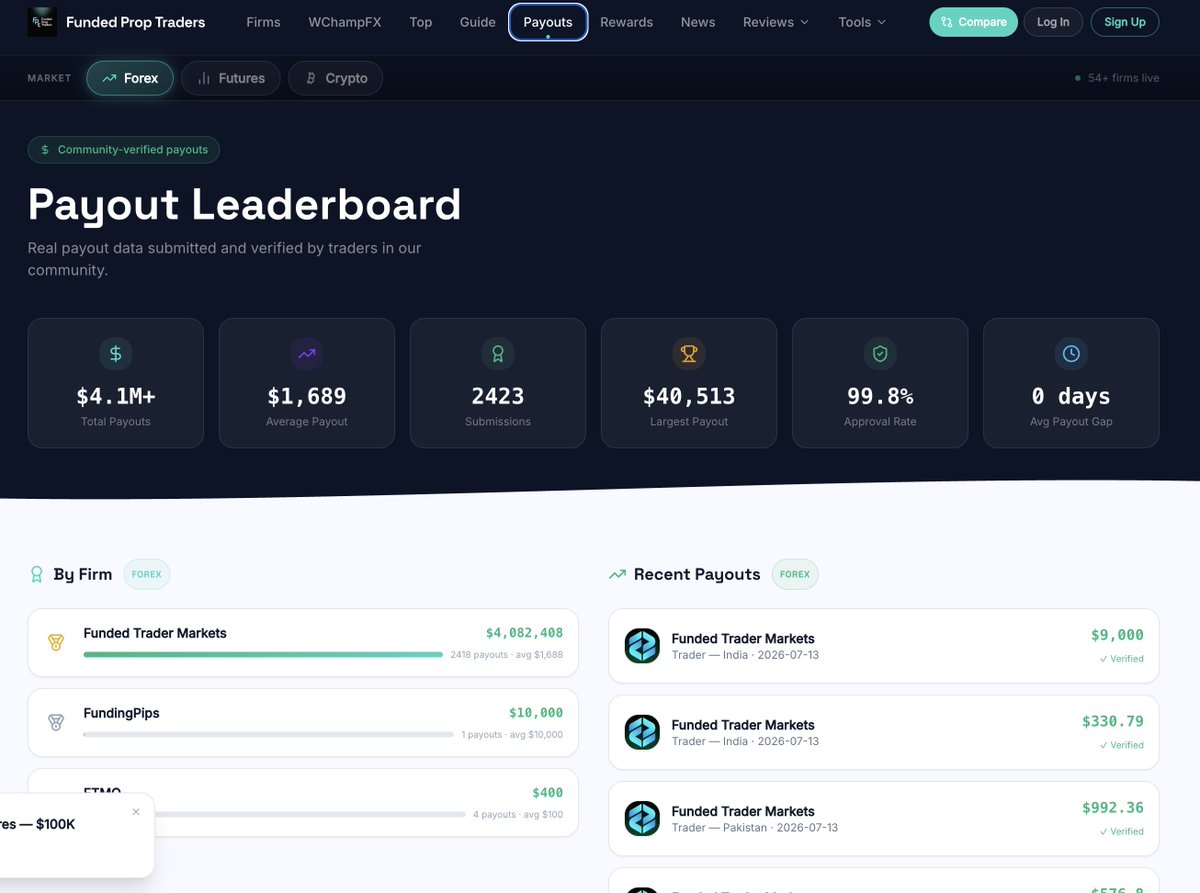Open the Firms nav item
Image resolution: width=1200 pixels, height=893 pixels.
click(263, 22)
